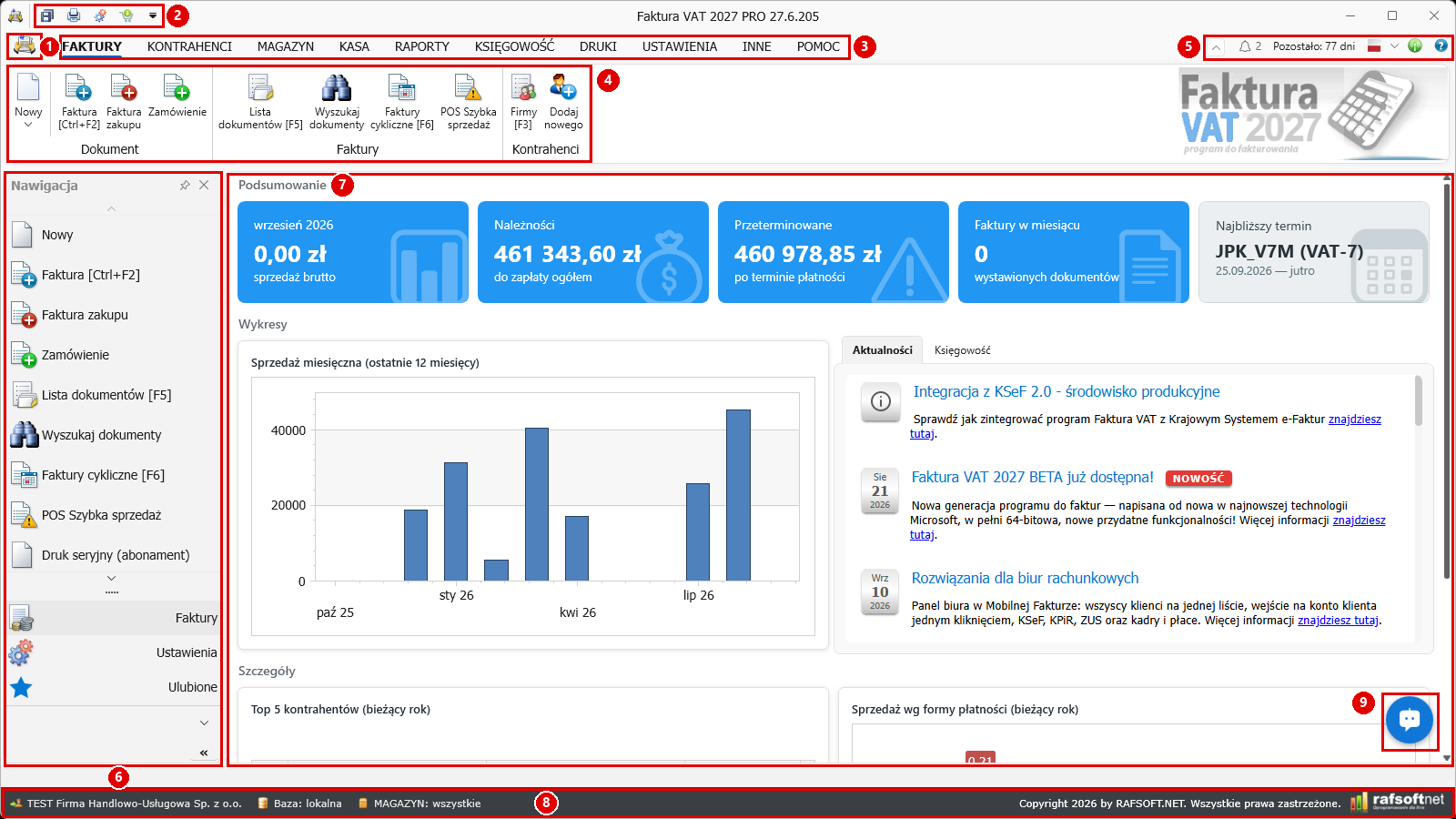Open the KASA ribbon tab

[x=354, y=46]
